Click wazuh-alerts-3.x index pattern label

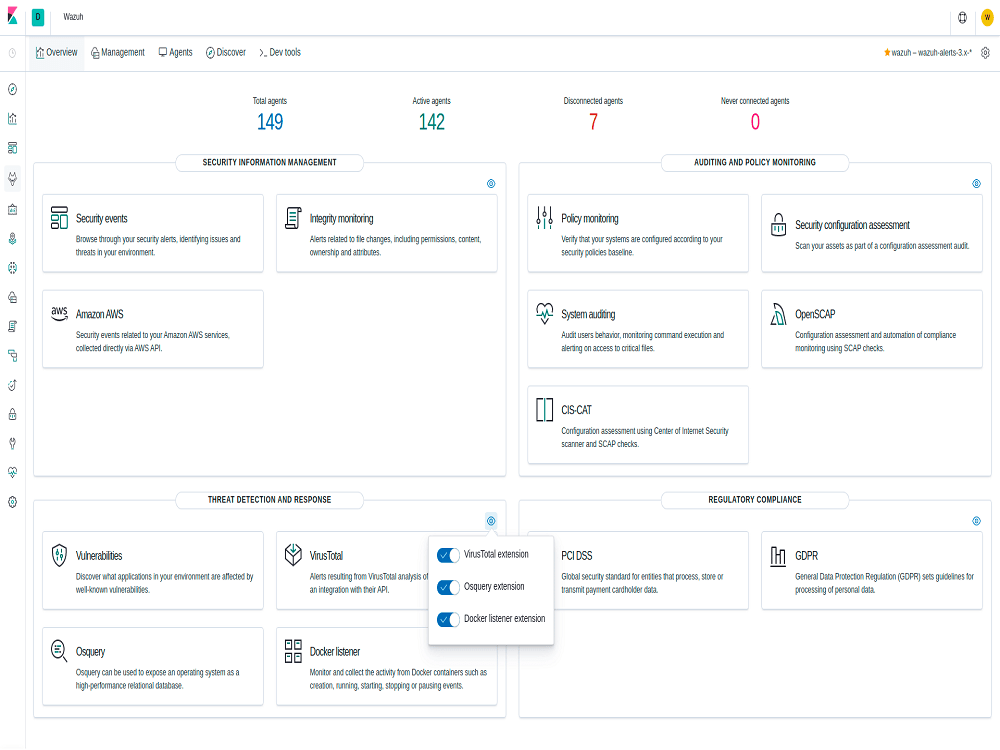(932, 53)
